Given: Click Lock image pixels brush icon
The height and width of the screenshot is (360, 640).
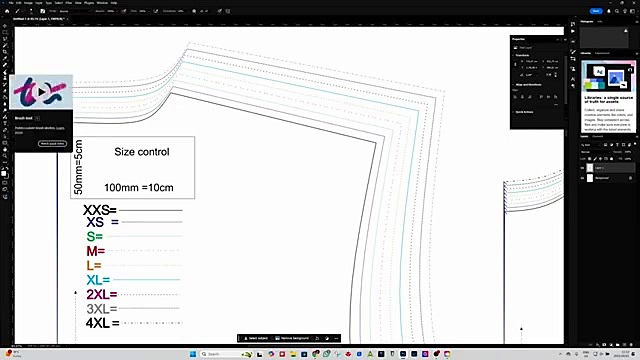Looking at the screenshot, I should point(595,159).
